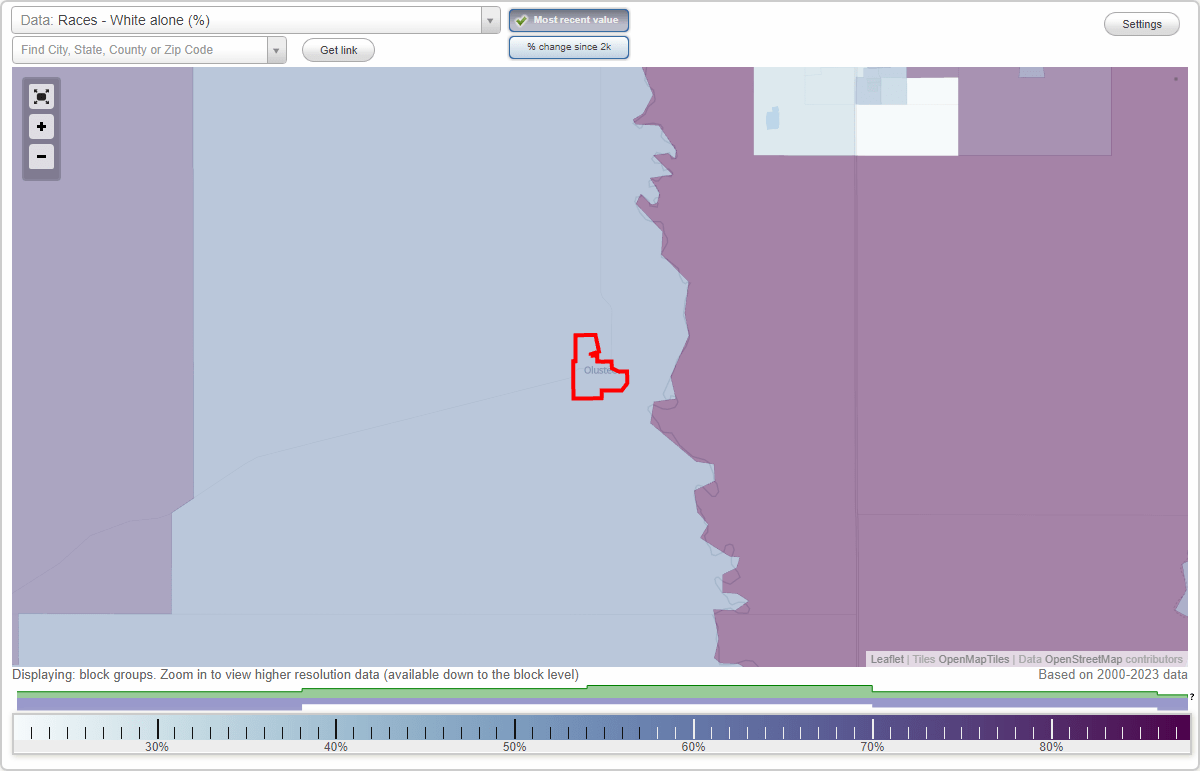Image resolution: width=1200 pixels, height=771 pixels.
Task: Expand the city/state/county search dropdown
Action: click(277, 49)
